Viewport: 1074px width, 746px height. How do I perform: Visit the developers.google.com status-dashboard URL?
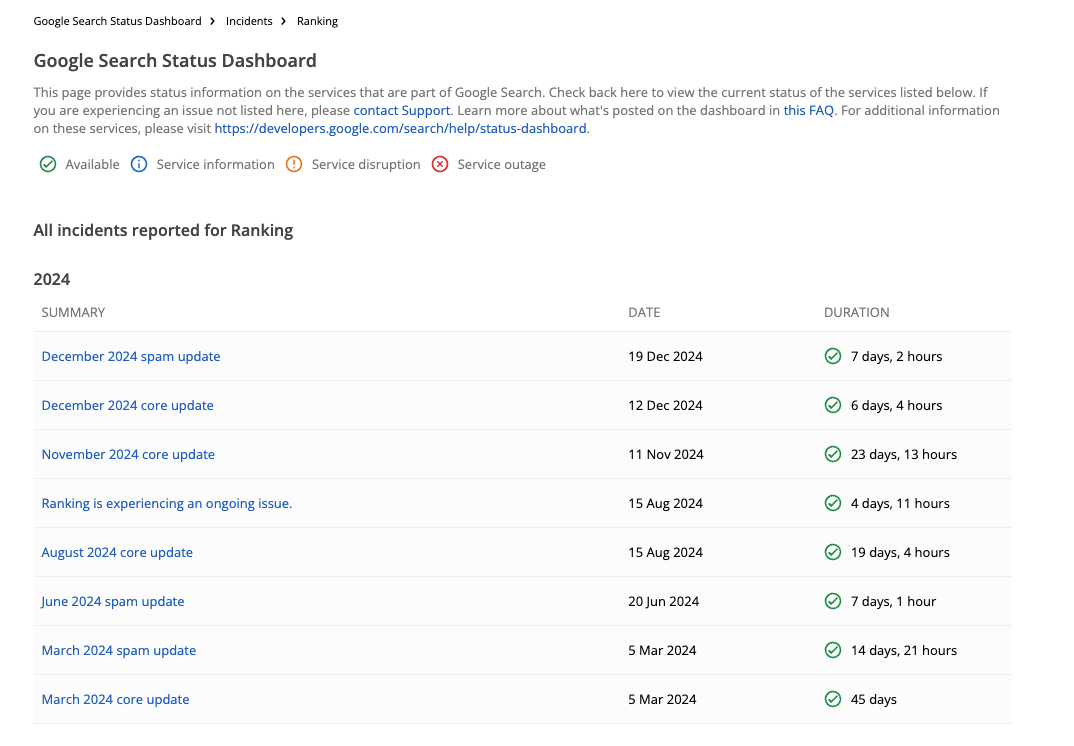pyautogui.click(x=401, y=128)
